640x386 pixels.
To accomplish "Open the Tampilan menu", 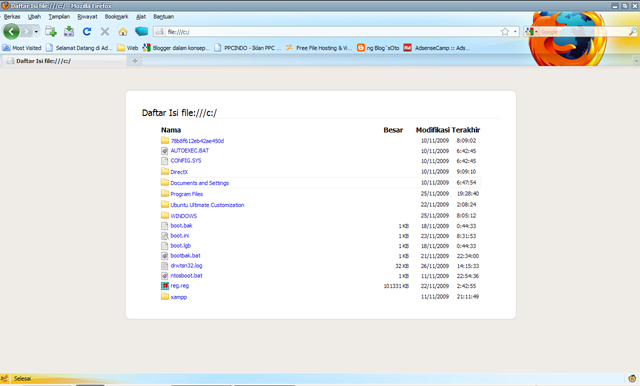I will coord(59,17).
